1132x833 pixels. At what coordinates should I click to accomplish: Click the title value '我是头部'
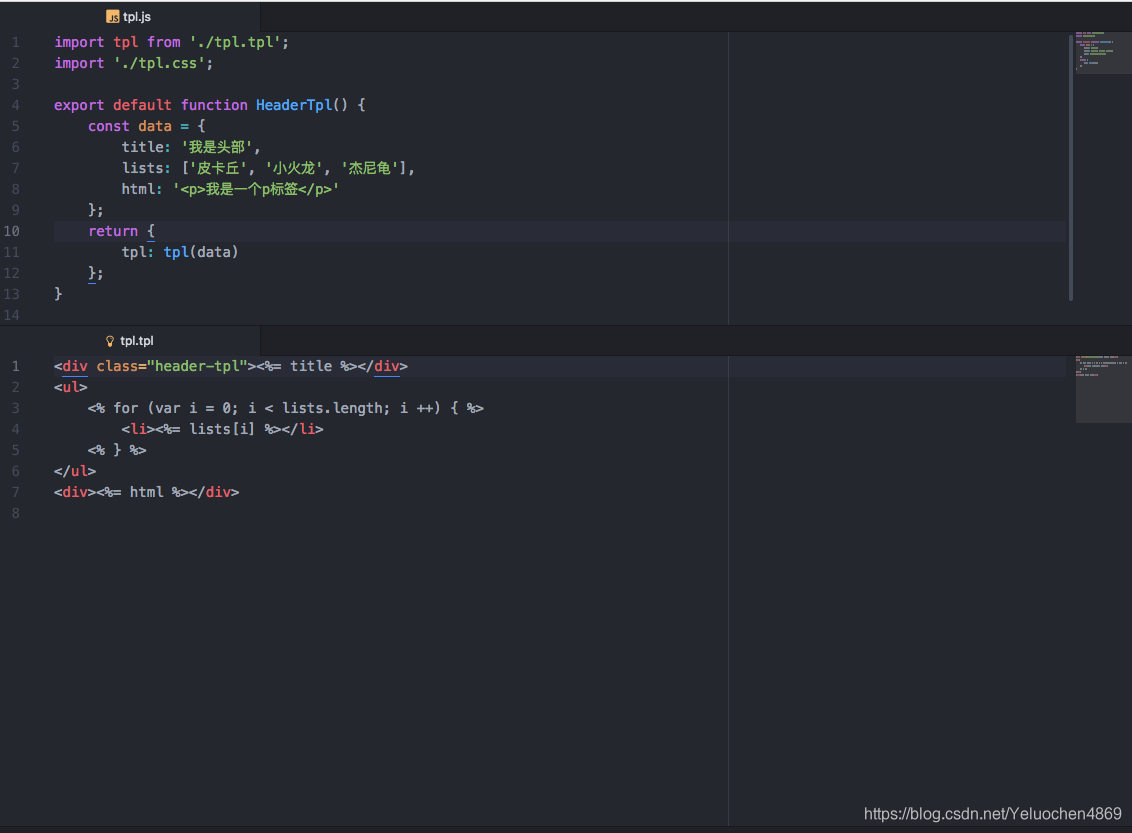click(x=217, y=147)
